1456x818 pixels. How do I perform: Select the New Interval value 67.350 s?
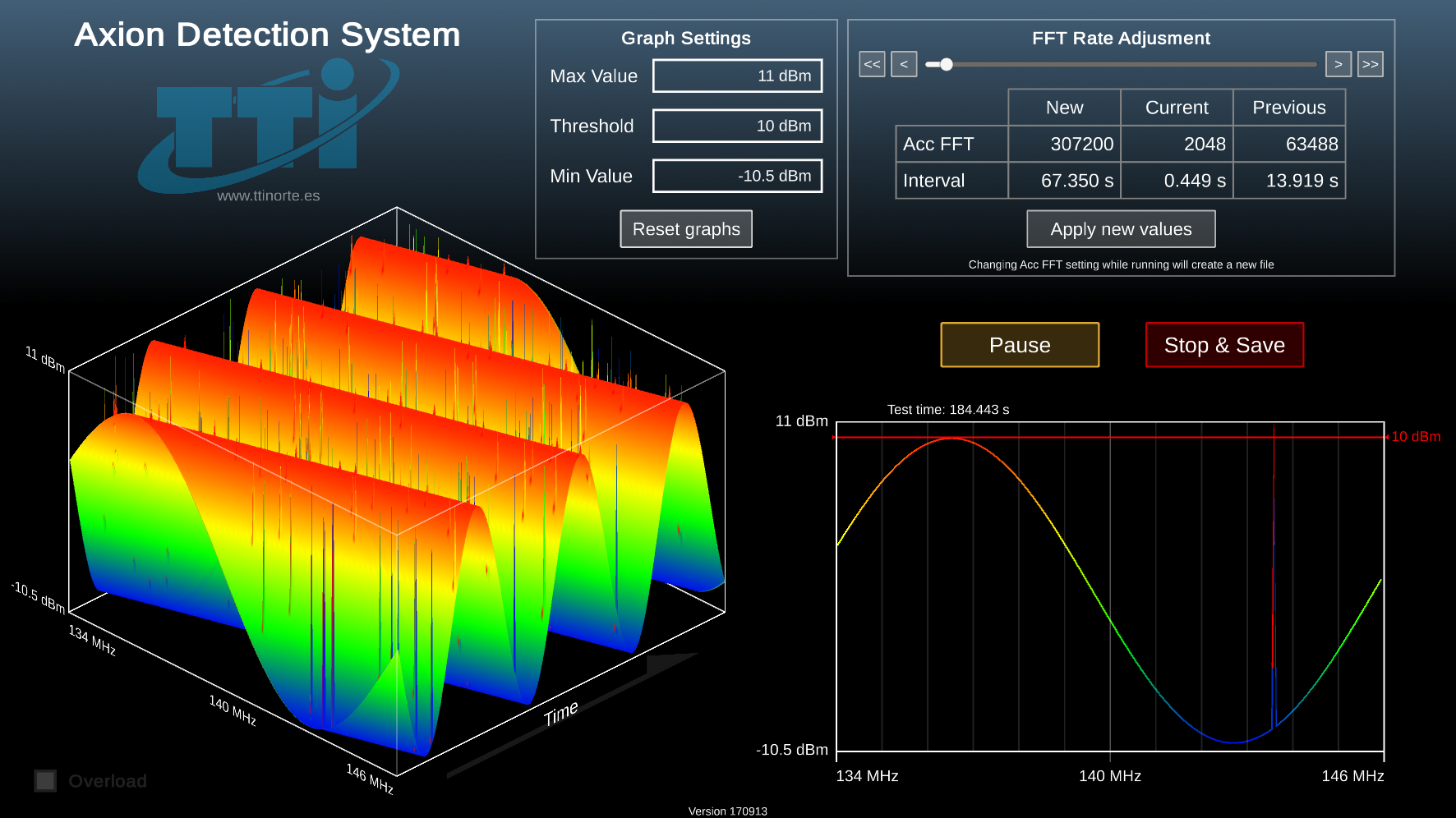[1065, 181]
